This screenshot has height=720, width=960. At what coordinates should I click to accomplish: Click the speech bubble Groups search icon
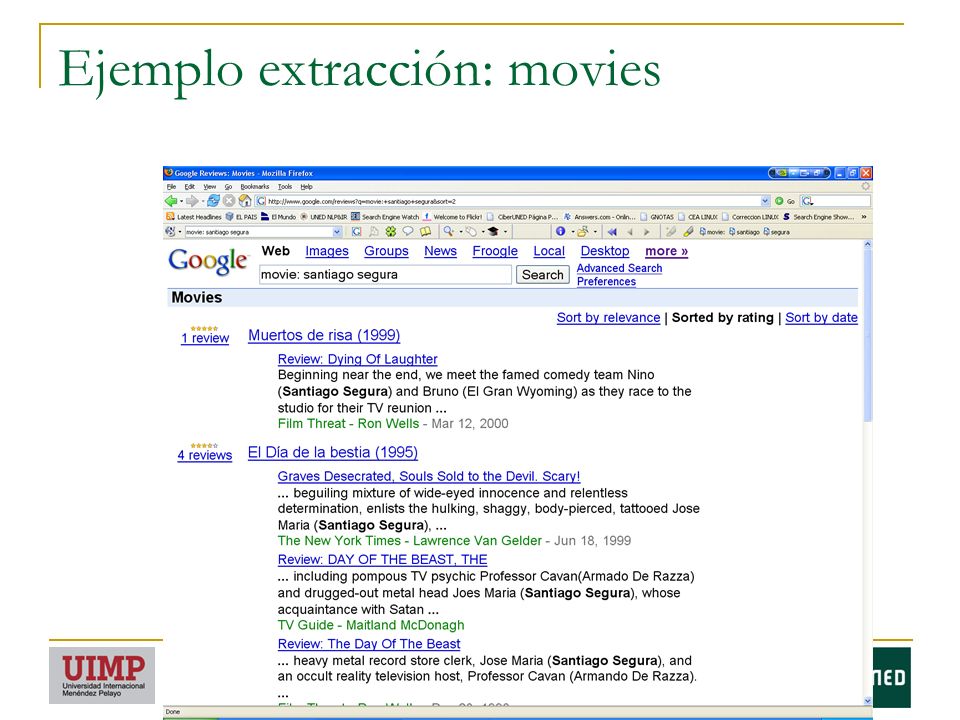408,231
